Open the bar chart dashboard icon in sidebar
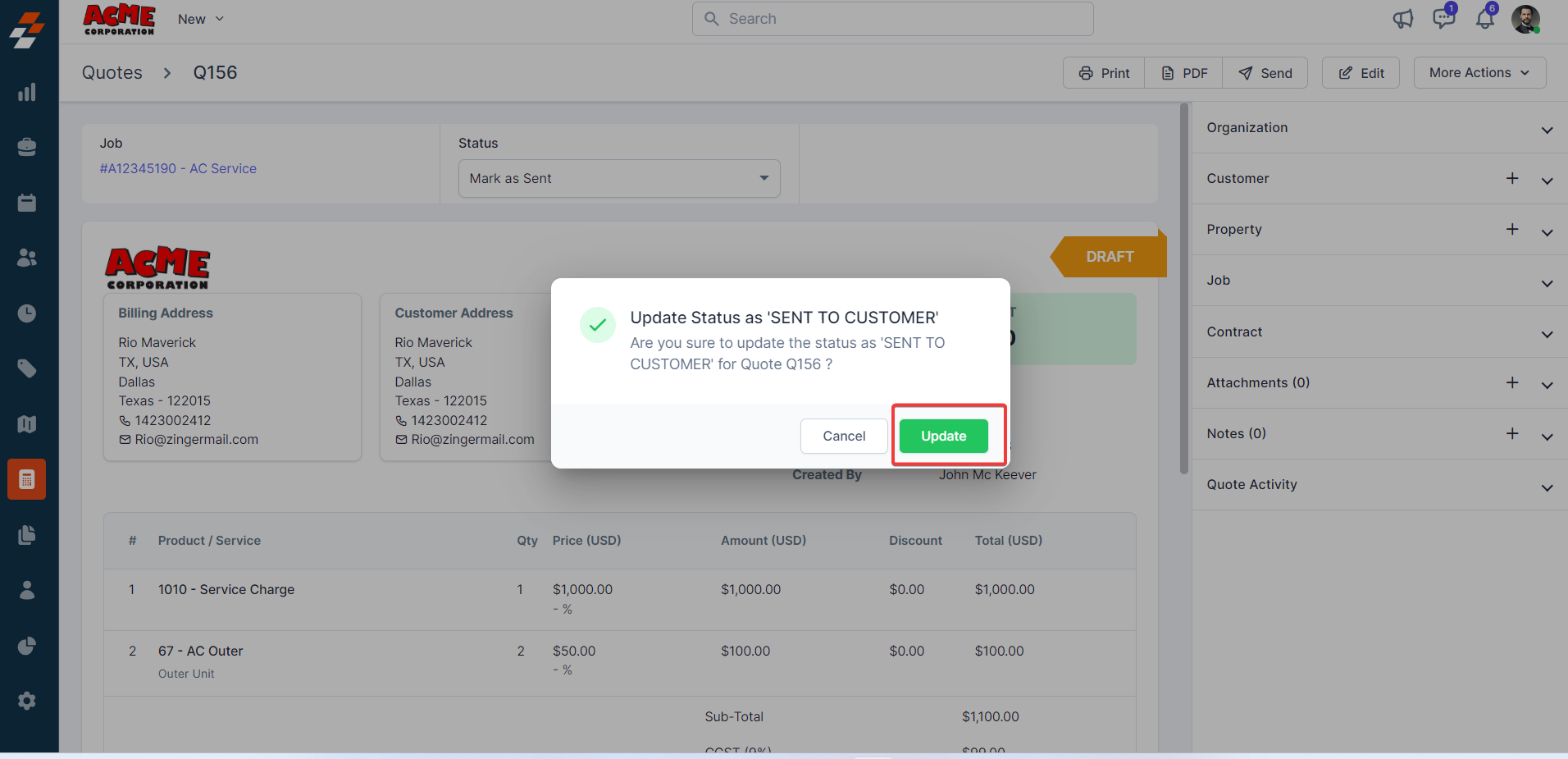Screen dimensions: 1568x759 pyautogui.click(x=27, y=92)
